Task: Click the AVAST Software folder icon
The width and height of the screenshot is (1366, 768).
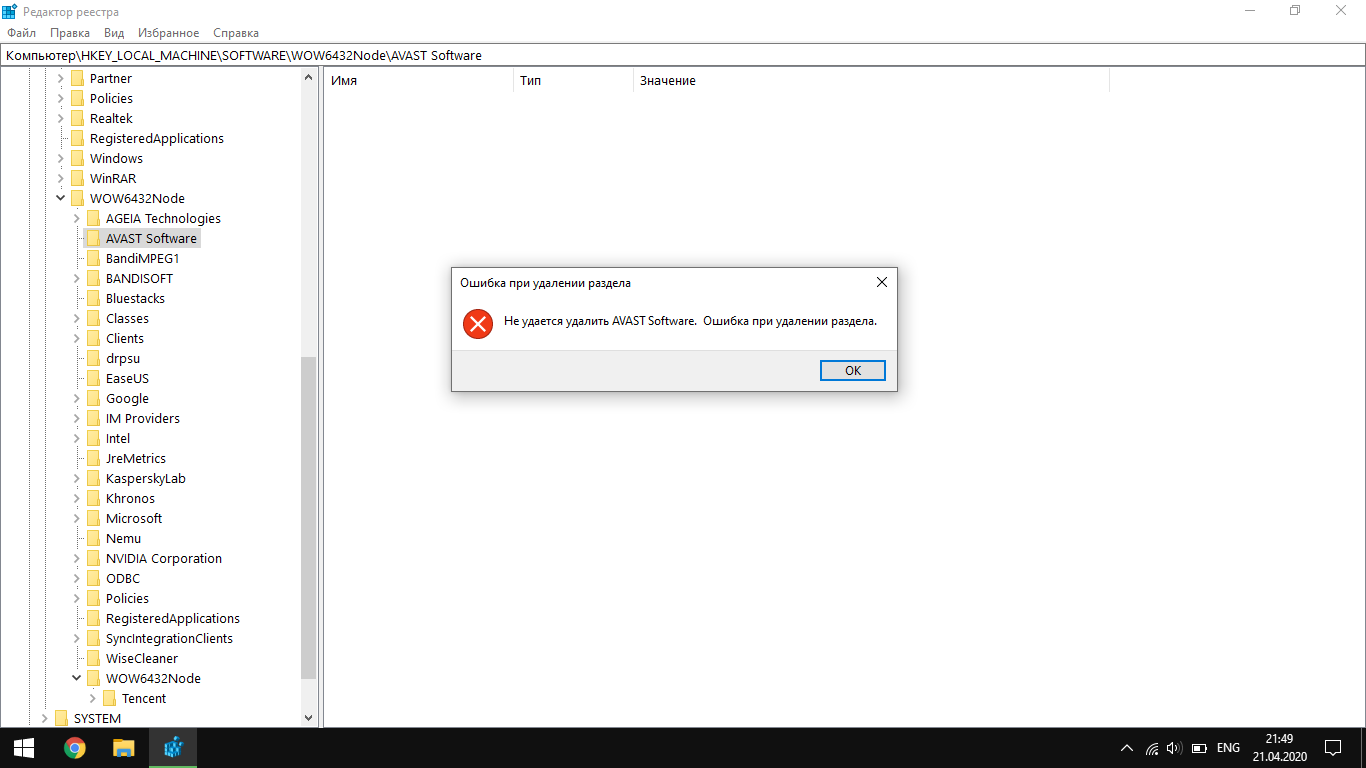Action: [93, 238]
